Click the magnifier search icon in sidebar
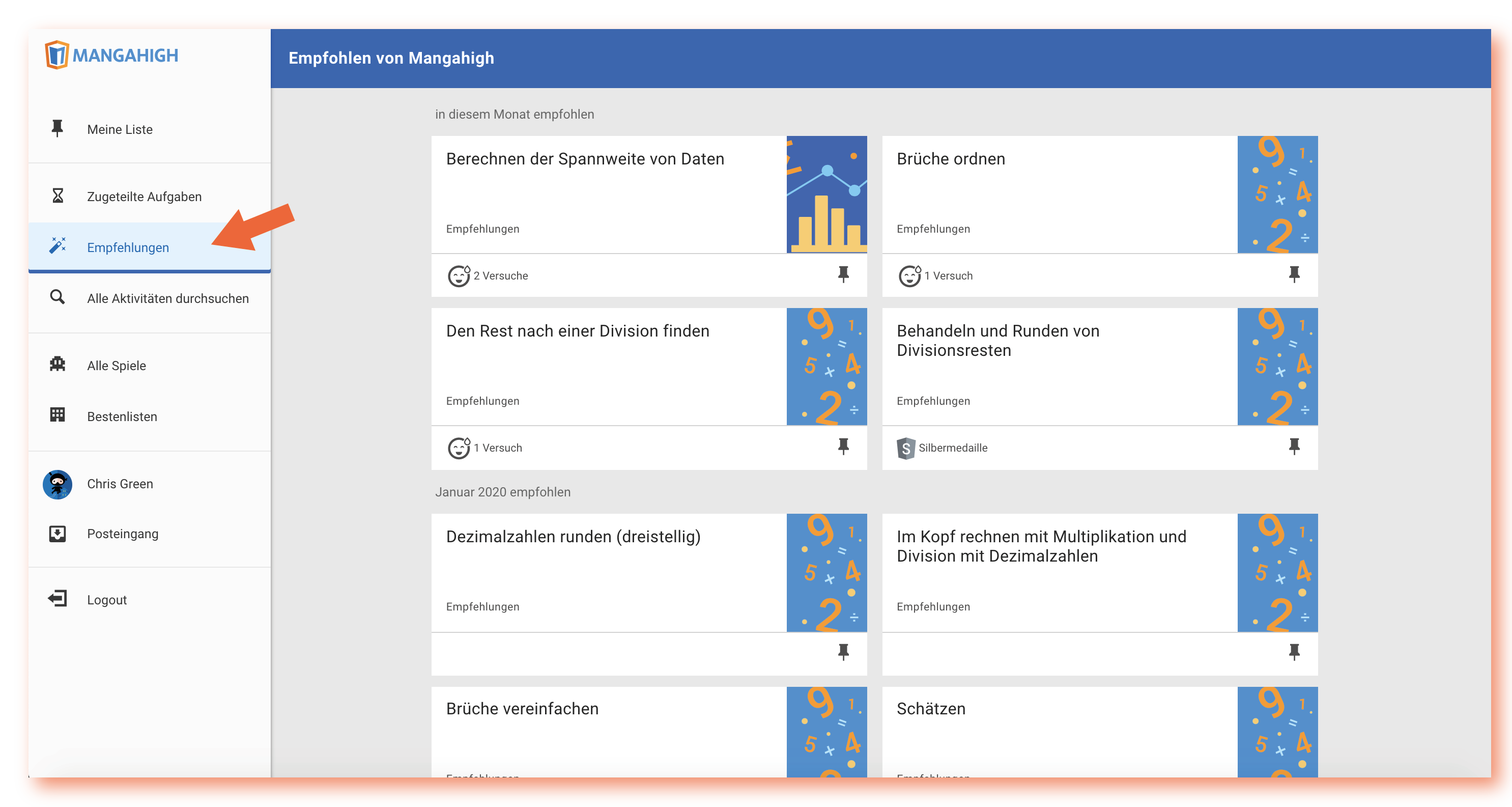The height and width of the screenshot is (807, 1512). 57,297
